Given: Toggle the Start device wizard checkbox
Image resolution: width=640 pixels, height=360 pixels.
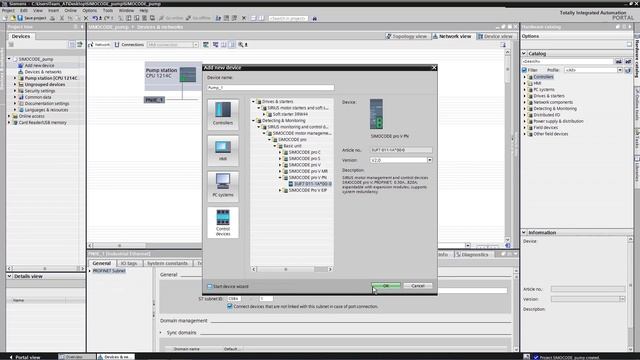Looking at the screenshot, I should [210, 287].
